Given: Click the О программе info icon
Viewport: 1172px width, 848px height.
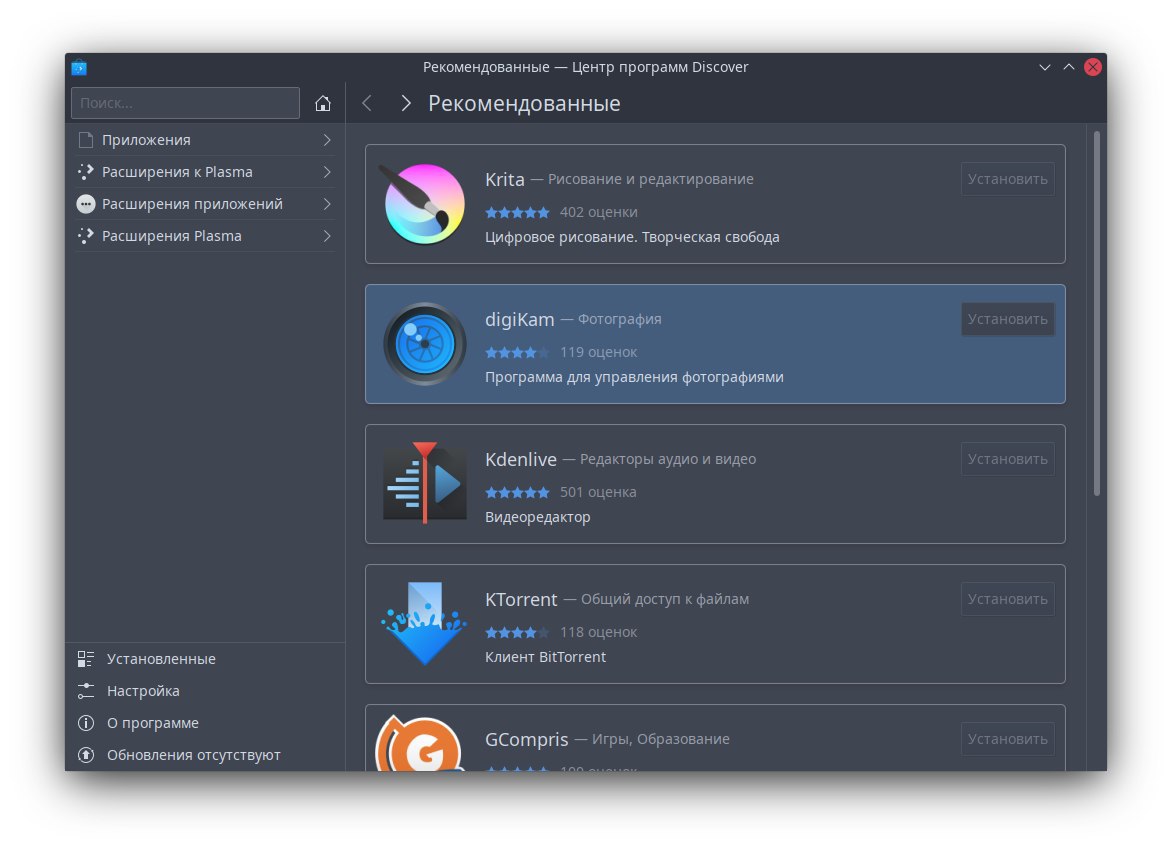Looking at the screenshot, I should click(86, 723).
